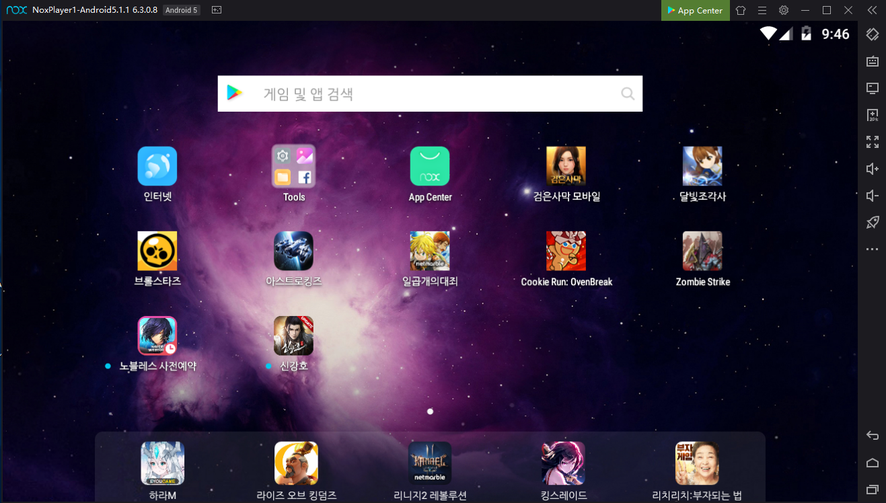
Task: Click the Android back button in sidebar
Action: click(x=872, y=435)
